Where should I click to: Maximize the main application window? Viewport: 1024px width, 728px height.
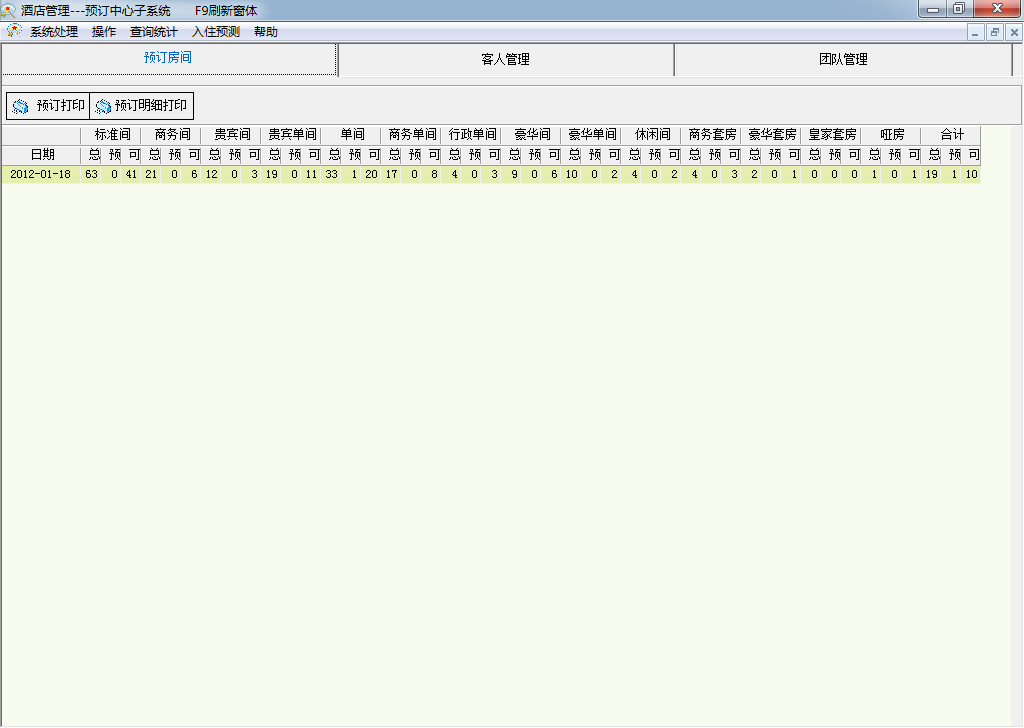[958, 9]
